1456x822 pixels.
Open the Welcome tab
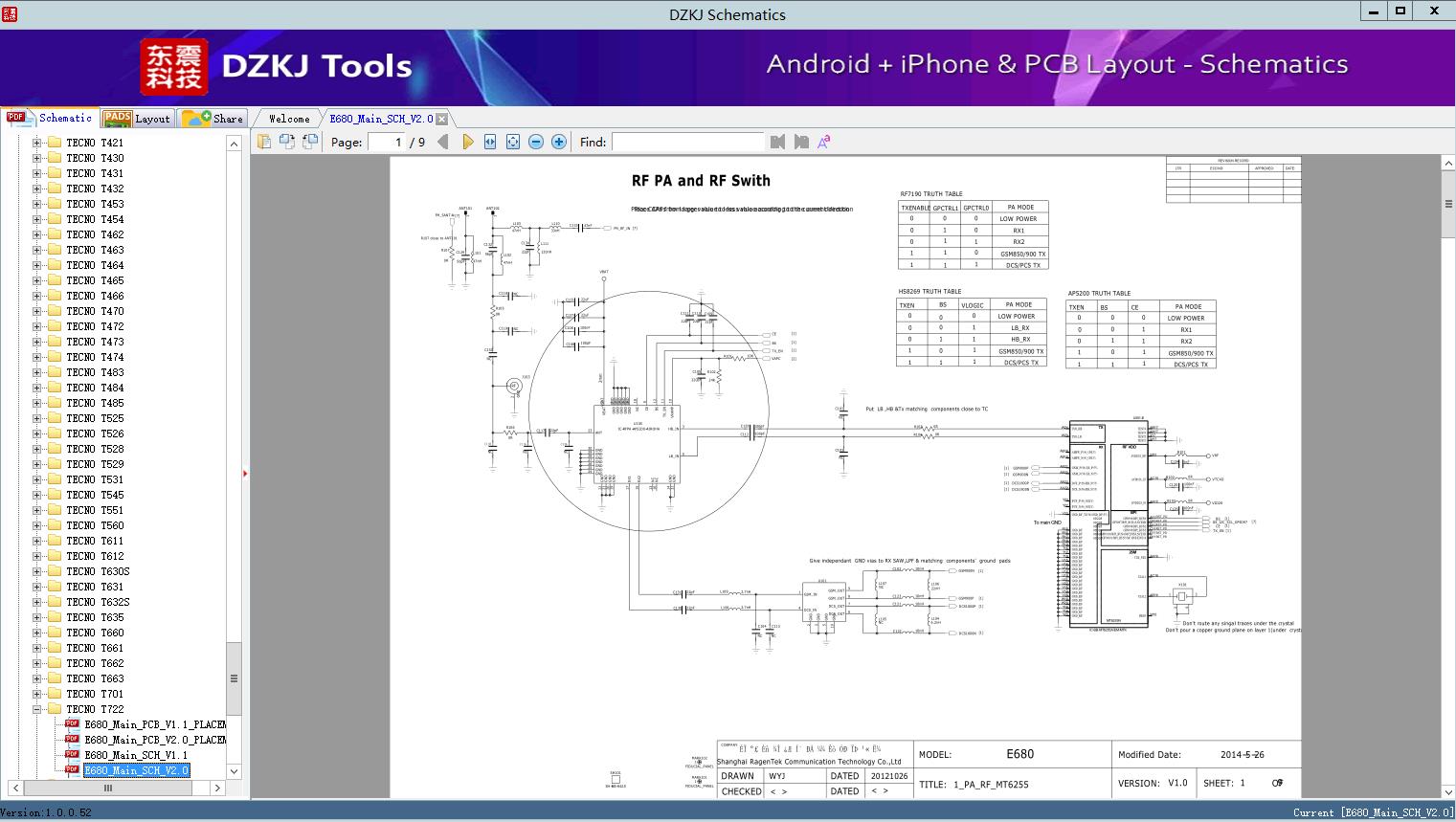point(288,119)
